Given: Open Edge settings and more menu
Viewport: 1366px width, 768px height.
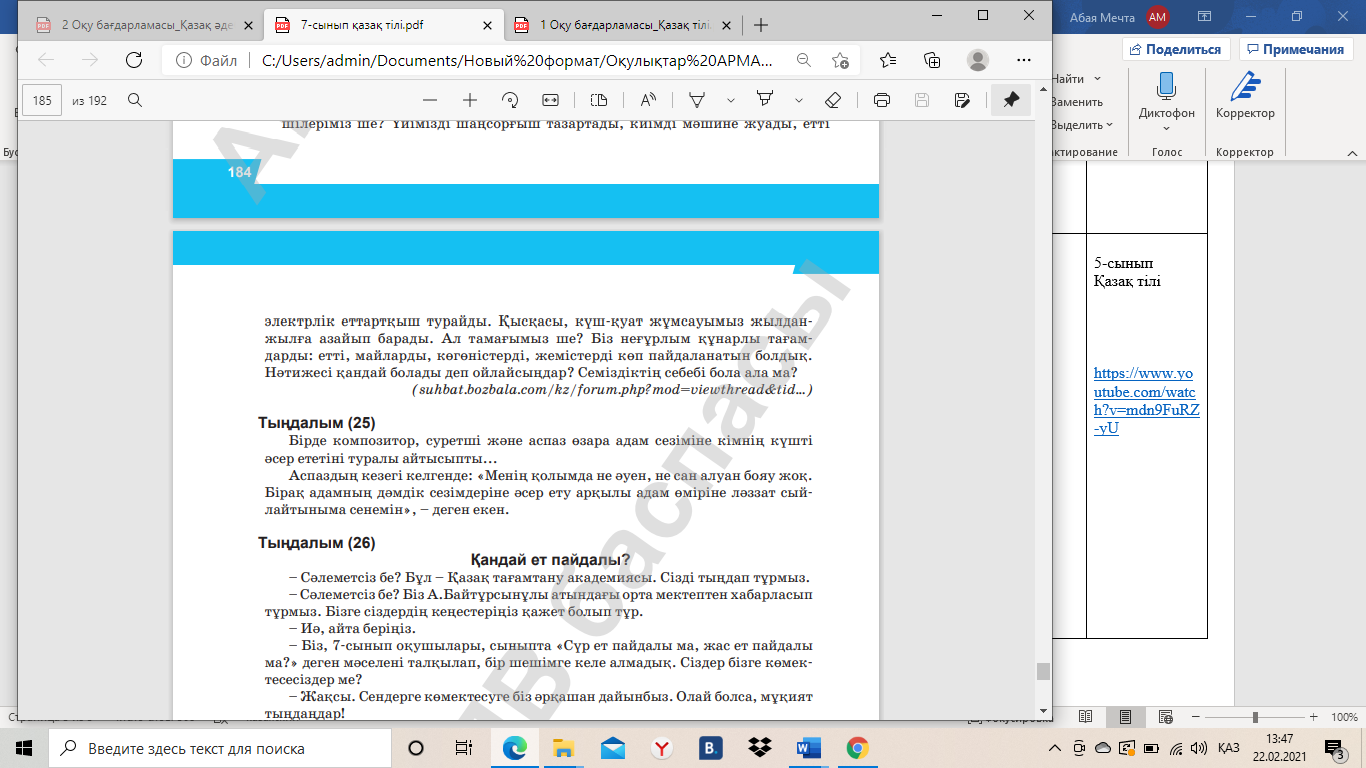Looking at the screenshot, I should pyautogui.click(x=1023, y=60).
